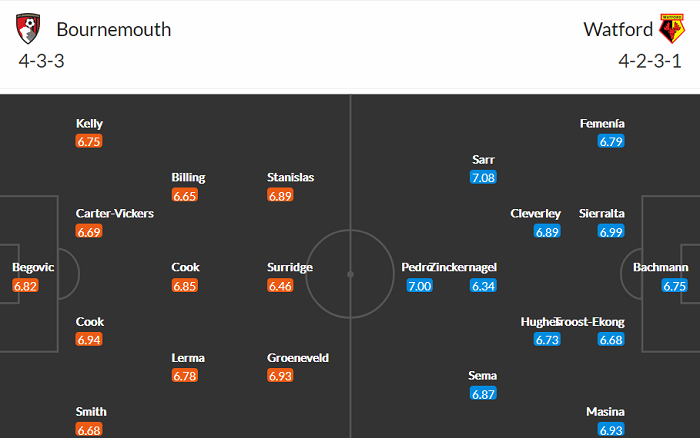Click Sarr's 7.08 rating badge
This screenshot has width=700, height=438.
pyautogui.click(x=483, y=177)
